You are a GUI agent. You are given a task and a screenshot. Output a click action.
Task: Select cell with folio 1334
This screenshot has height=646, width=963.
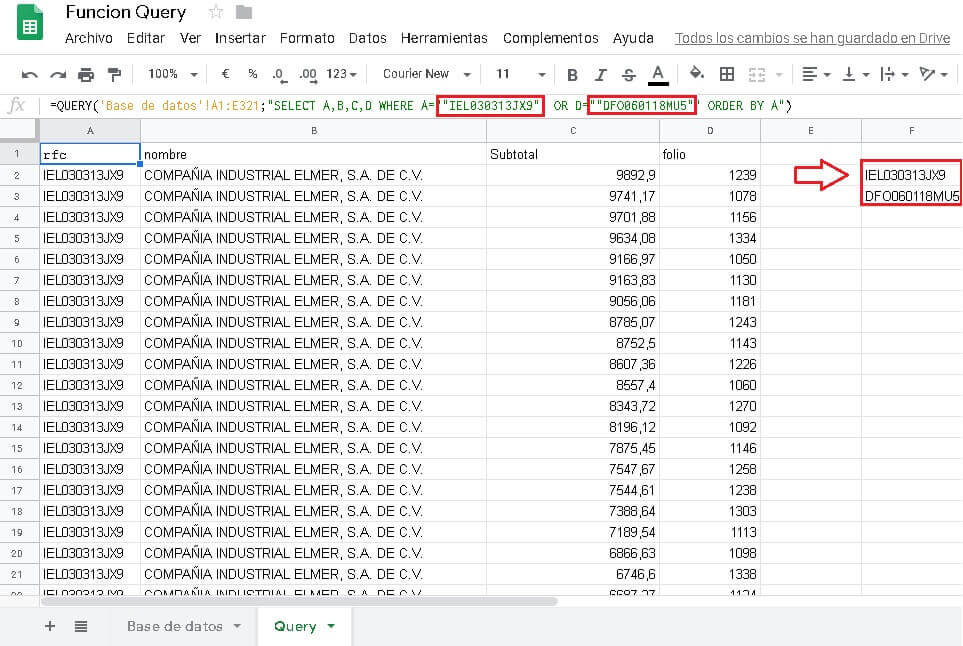click(709, 238)
